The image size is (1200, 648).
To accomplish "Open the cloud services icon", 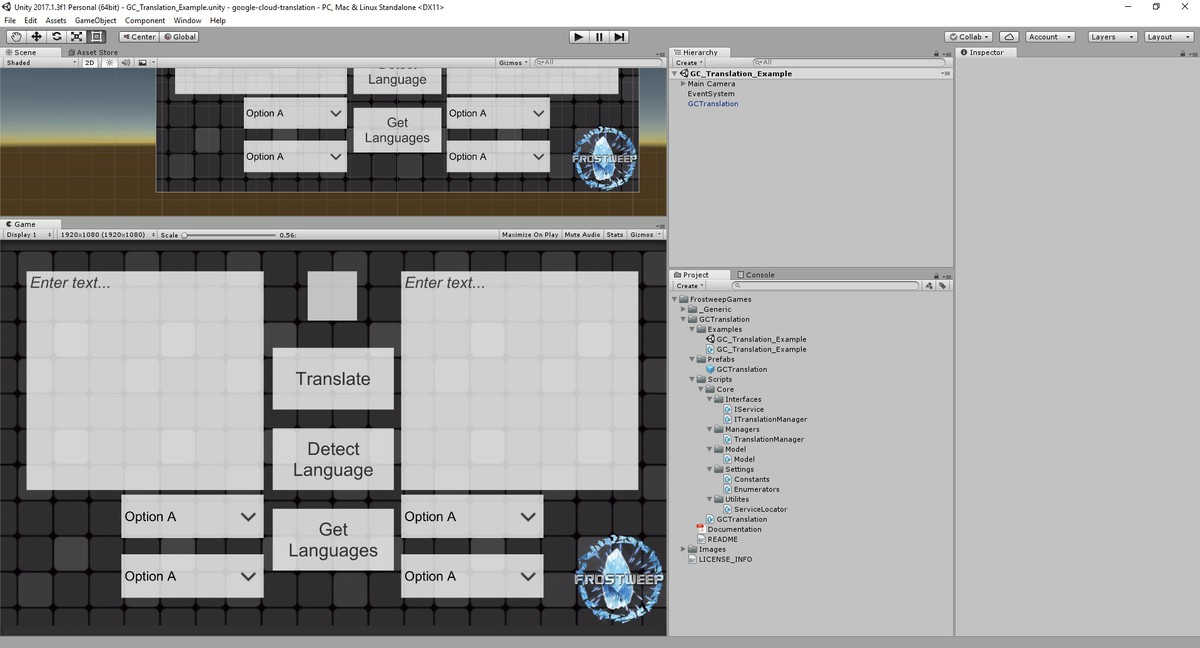I will click(x=1009, y=37).
